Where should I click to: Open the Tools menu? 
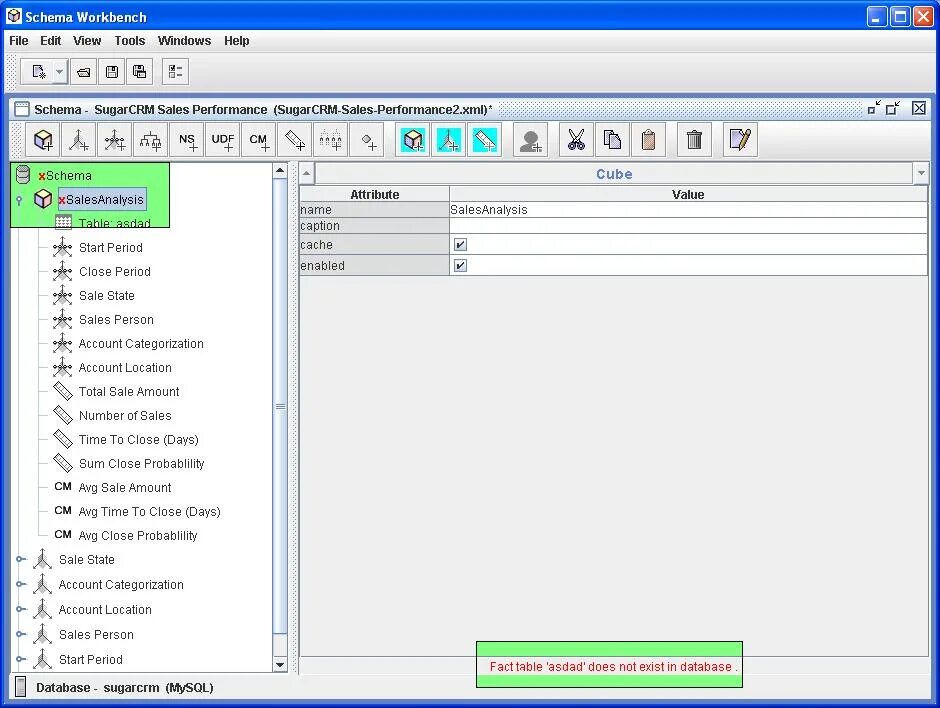129,41
